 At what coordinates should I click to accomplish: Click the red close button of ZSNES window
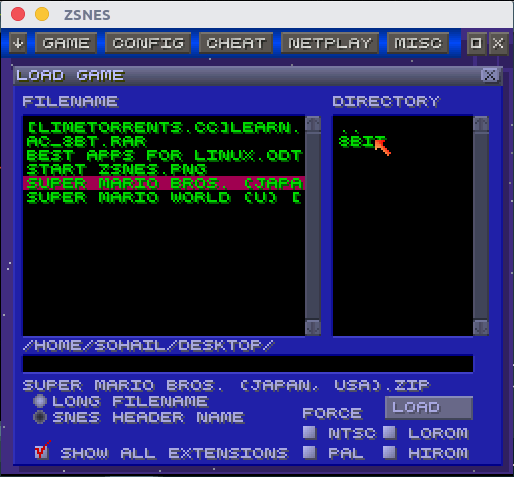pos(18,14)
